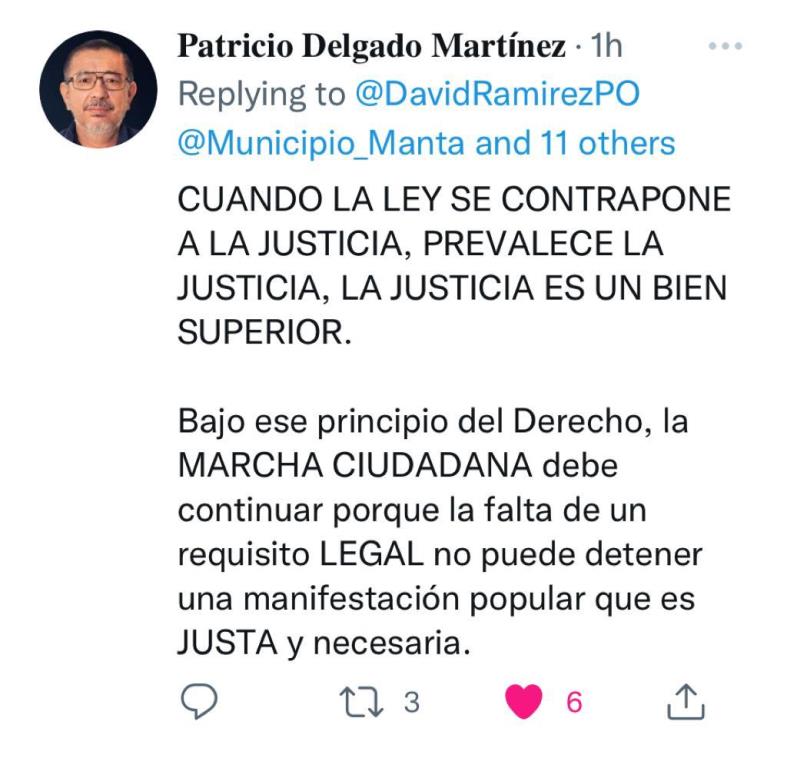
Task: Click the 1h timestamp
Action: pyautogui.click(x=606, y=46)
